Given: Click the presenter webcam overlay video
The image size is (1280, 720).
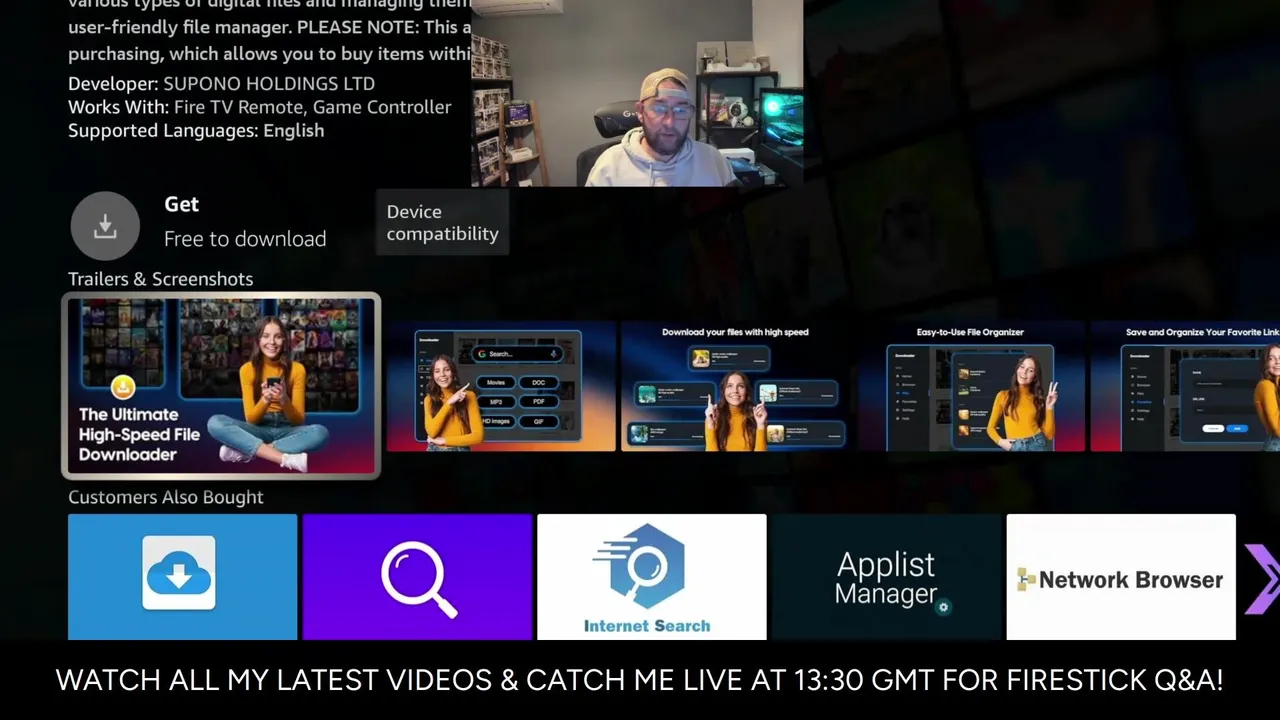Looking at the screenshot, I should click(637, 93).
